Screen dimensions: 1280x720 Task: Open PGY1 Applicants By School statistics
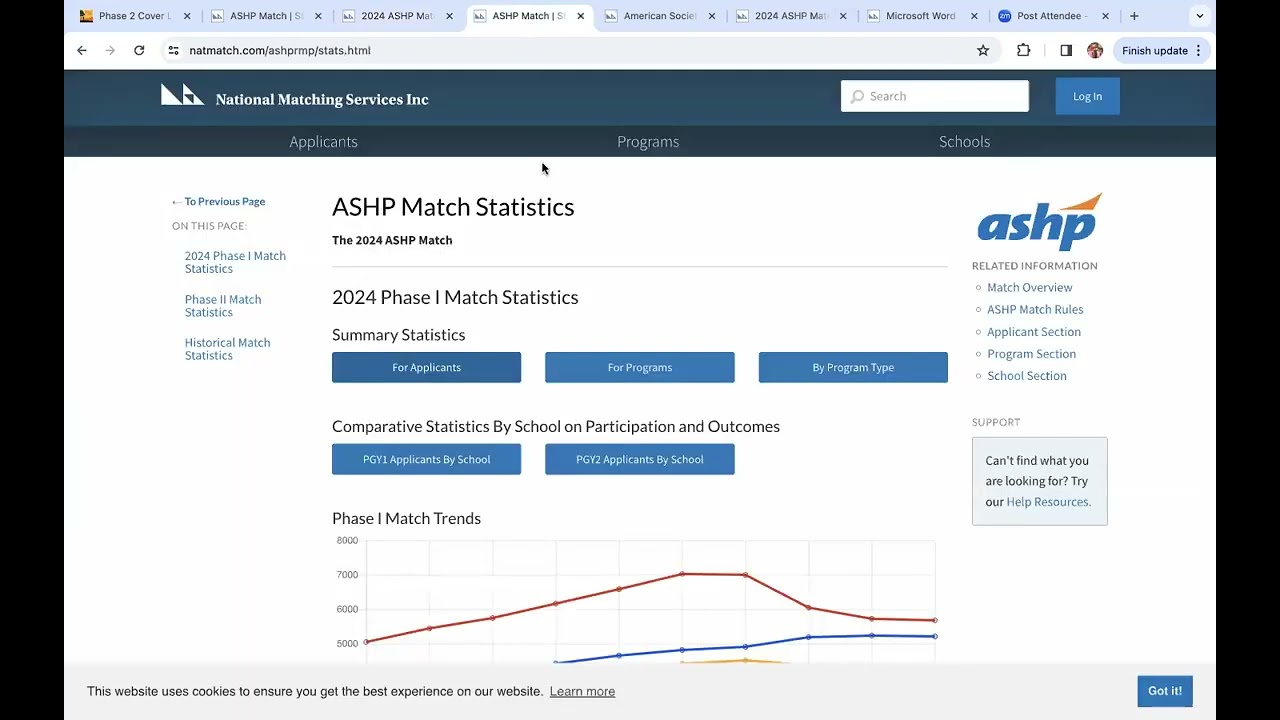tap(426, 459)
